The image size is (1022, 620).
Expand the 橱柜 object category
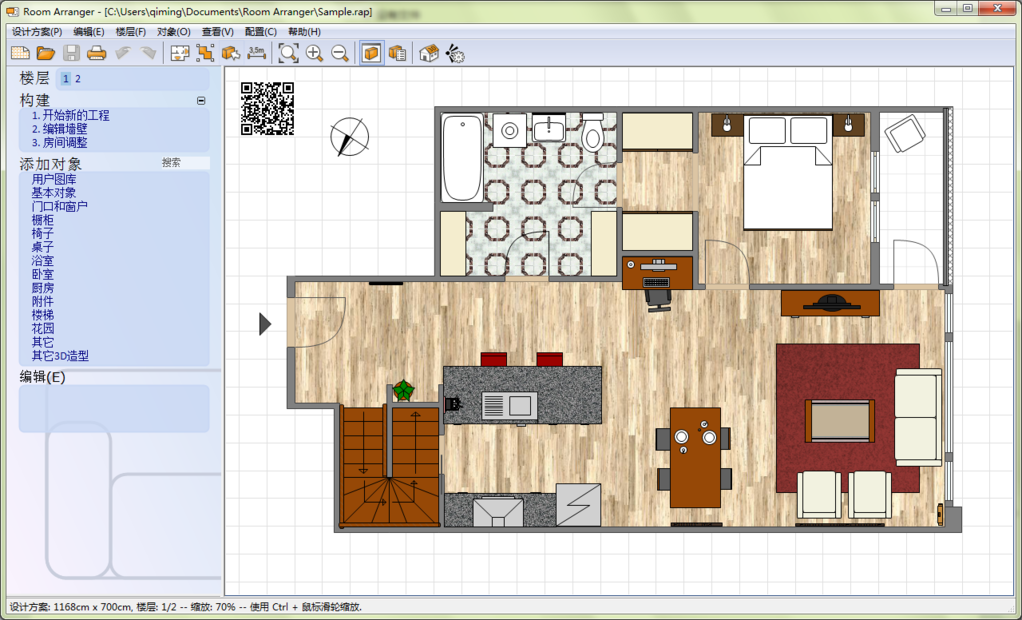pos(43,220)
